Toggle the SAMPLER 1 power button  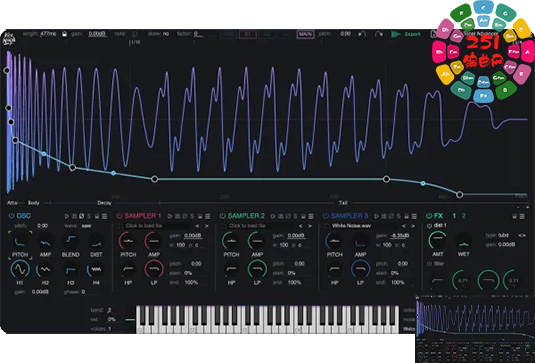tap(119, 216)
